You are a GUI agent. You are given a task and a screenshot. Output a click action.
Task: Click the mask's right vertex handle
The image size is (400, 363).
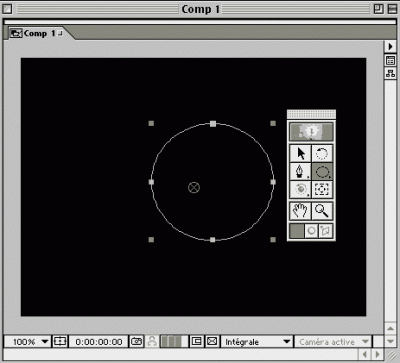(273, 182)
